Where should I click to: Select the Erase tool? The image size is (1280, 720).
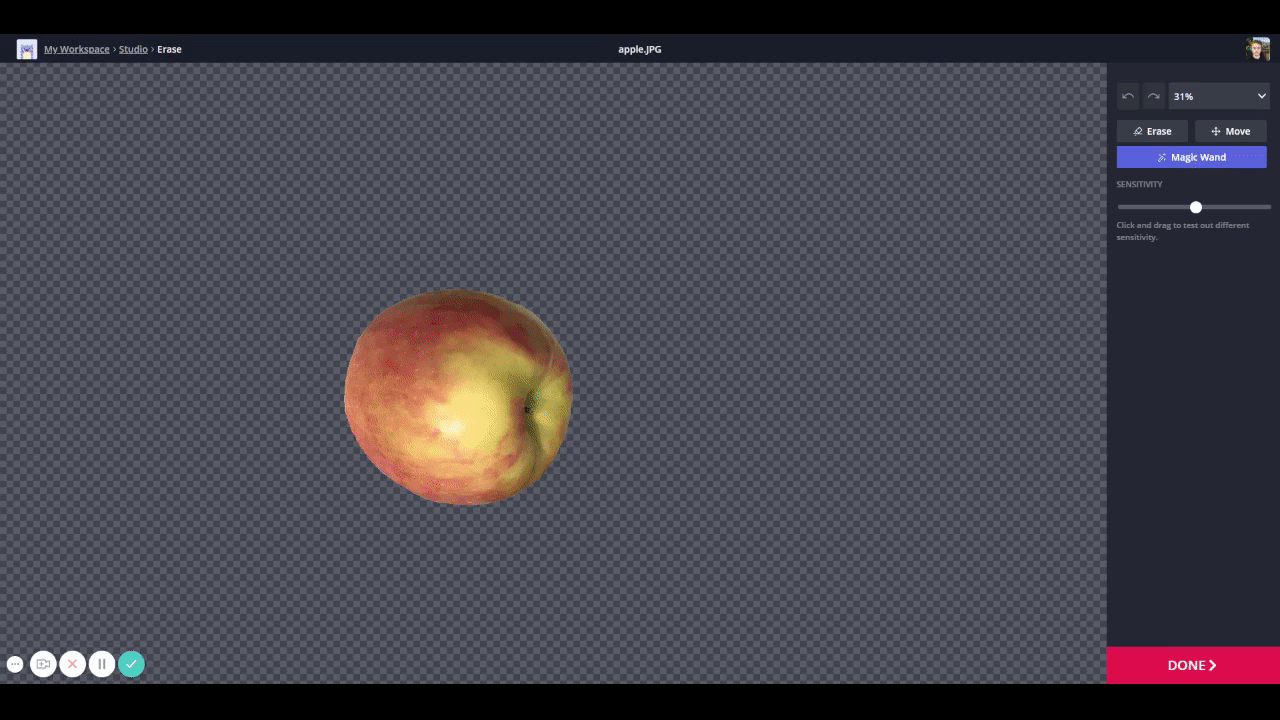pyautogui.click(x=1152, y=131)
